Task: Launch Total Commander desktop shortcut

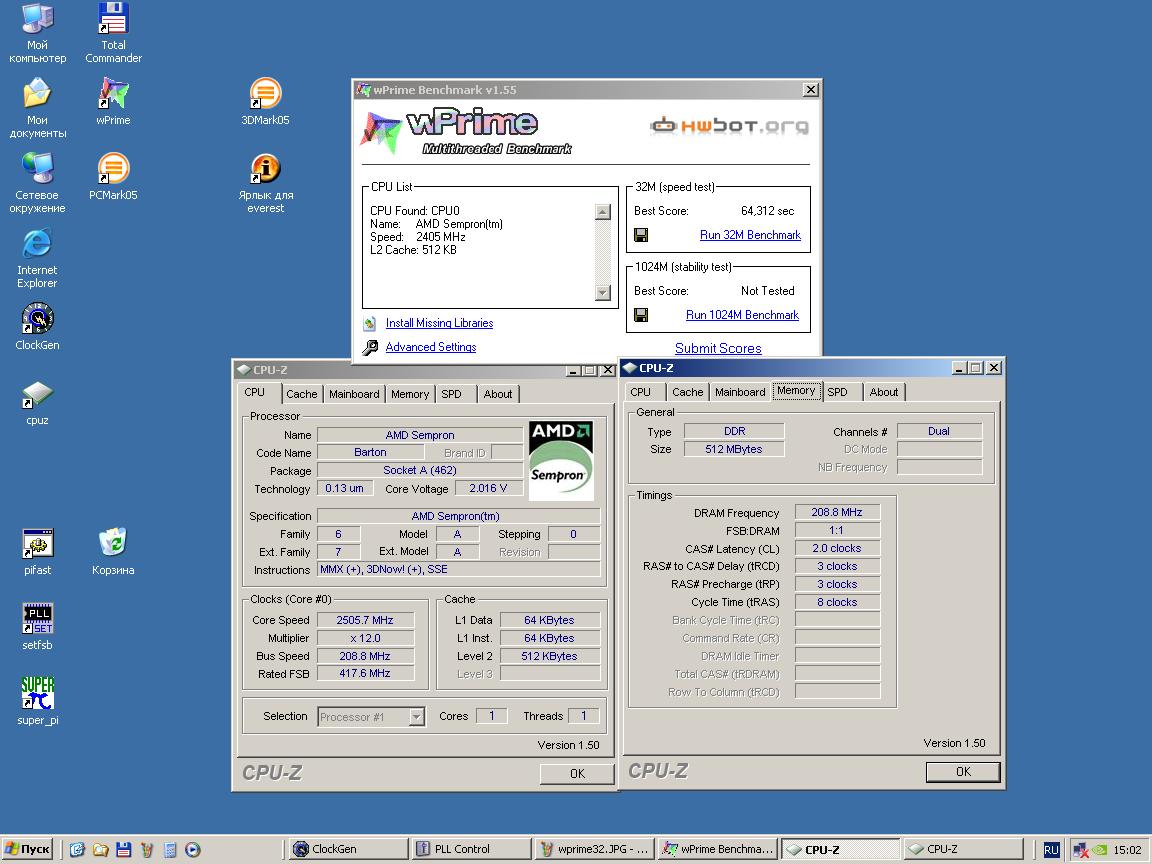Action: (x=113, y=33)
